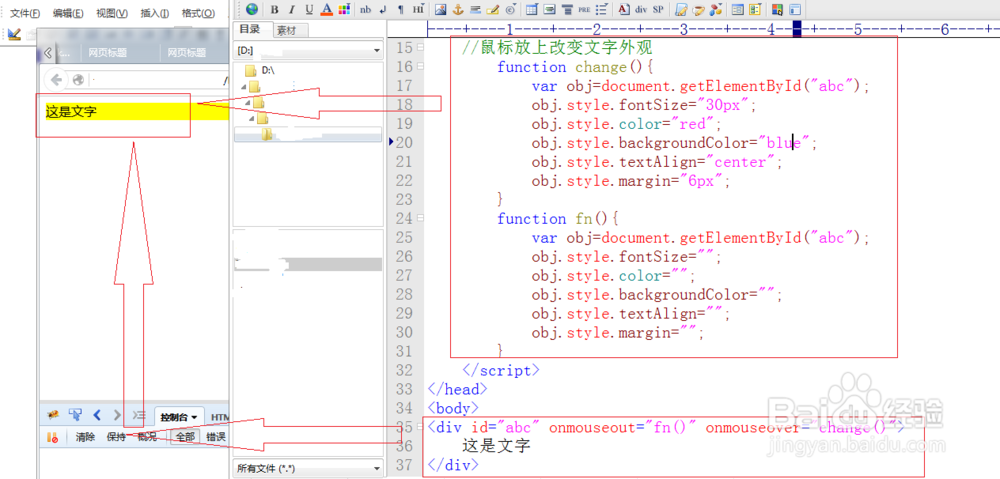Collapse the fold marker on line 24
The image size is (1000, 479).
(420, 218)
